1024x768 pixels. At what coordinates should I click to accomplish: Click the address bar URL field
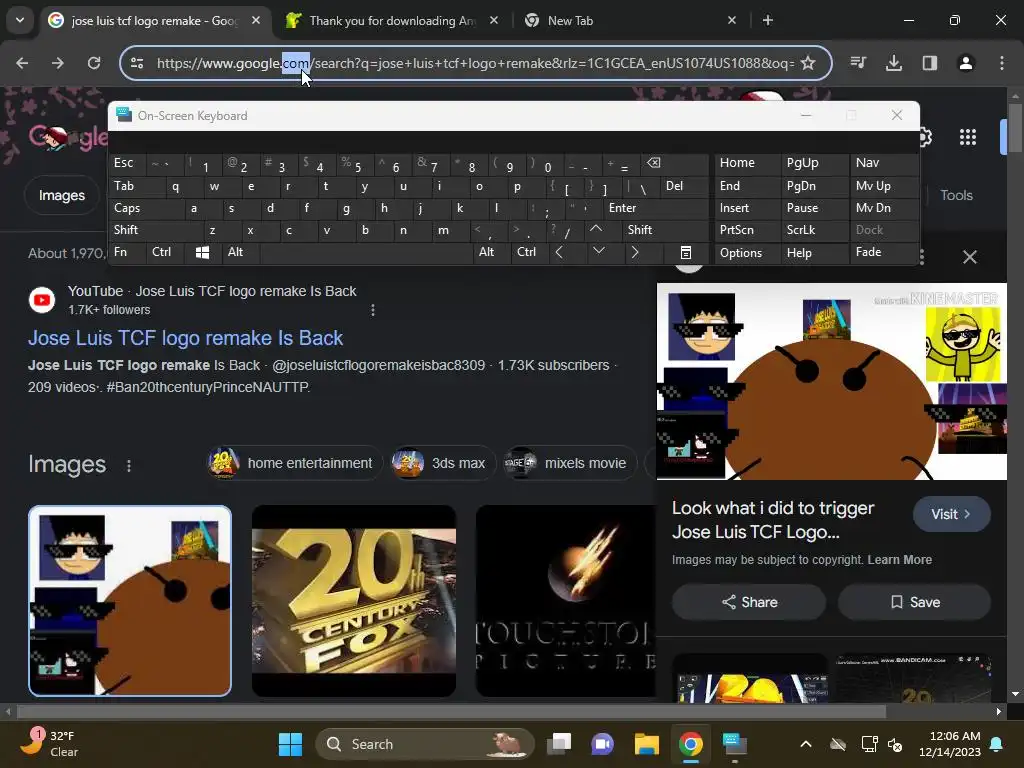pyautogui.click(x=475, y=63)
